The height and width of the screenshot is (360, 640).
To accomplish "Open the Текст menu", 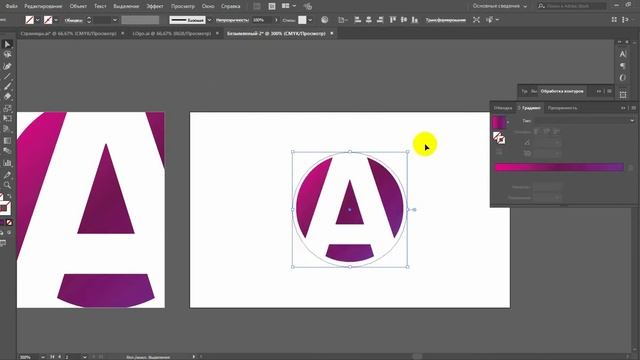I will point(100,6).
